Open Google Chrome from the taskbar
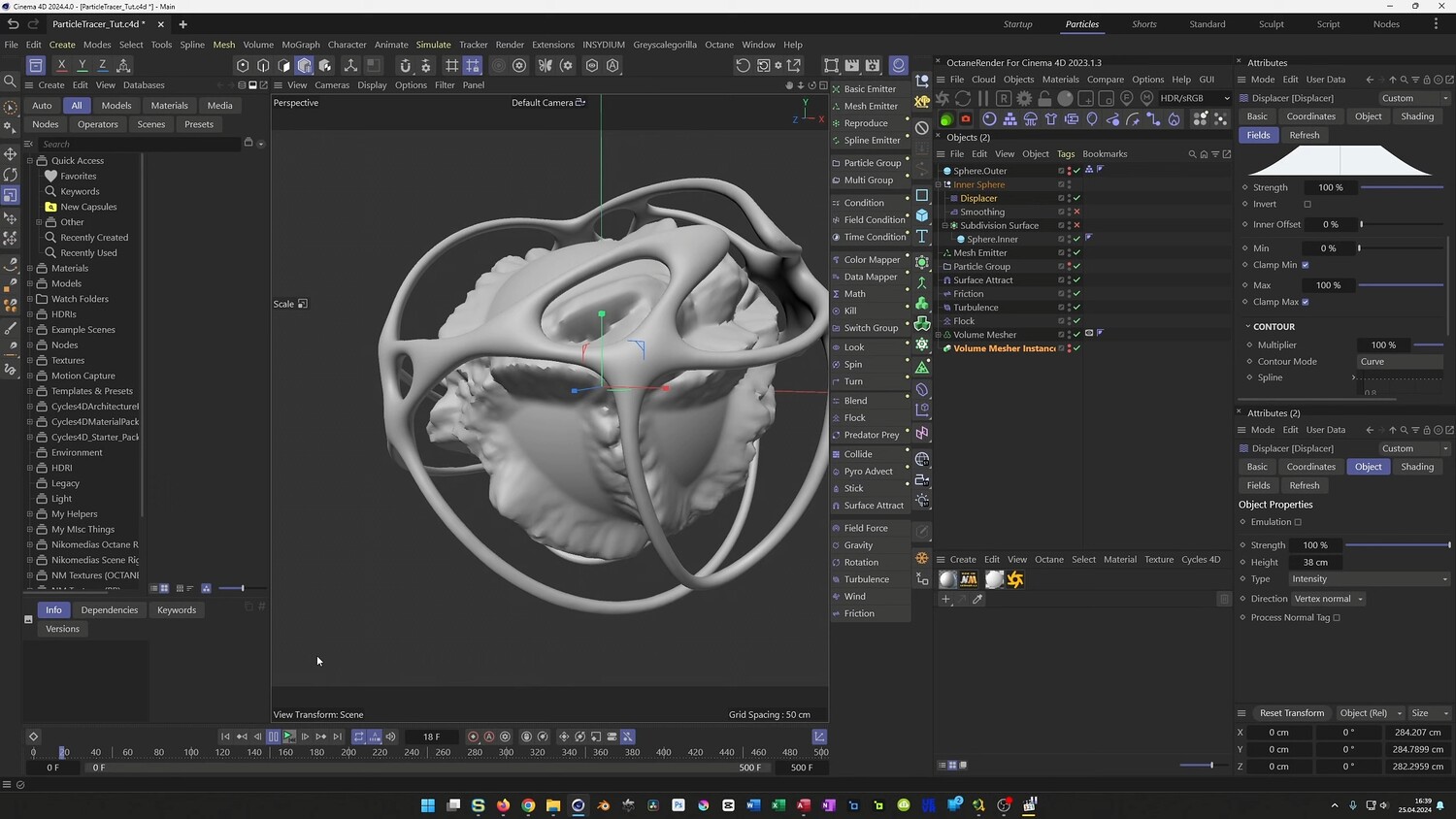Viewport: 1456px width, 819px height. coord(528,804)
